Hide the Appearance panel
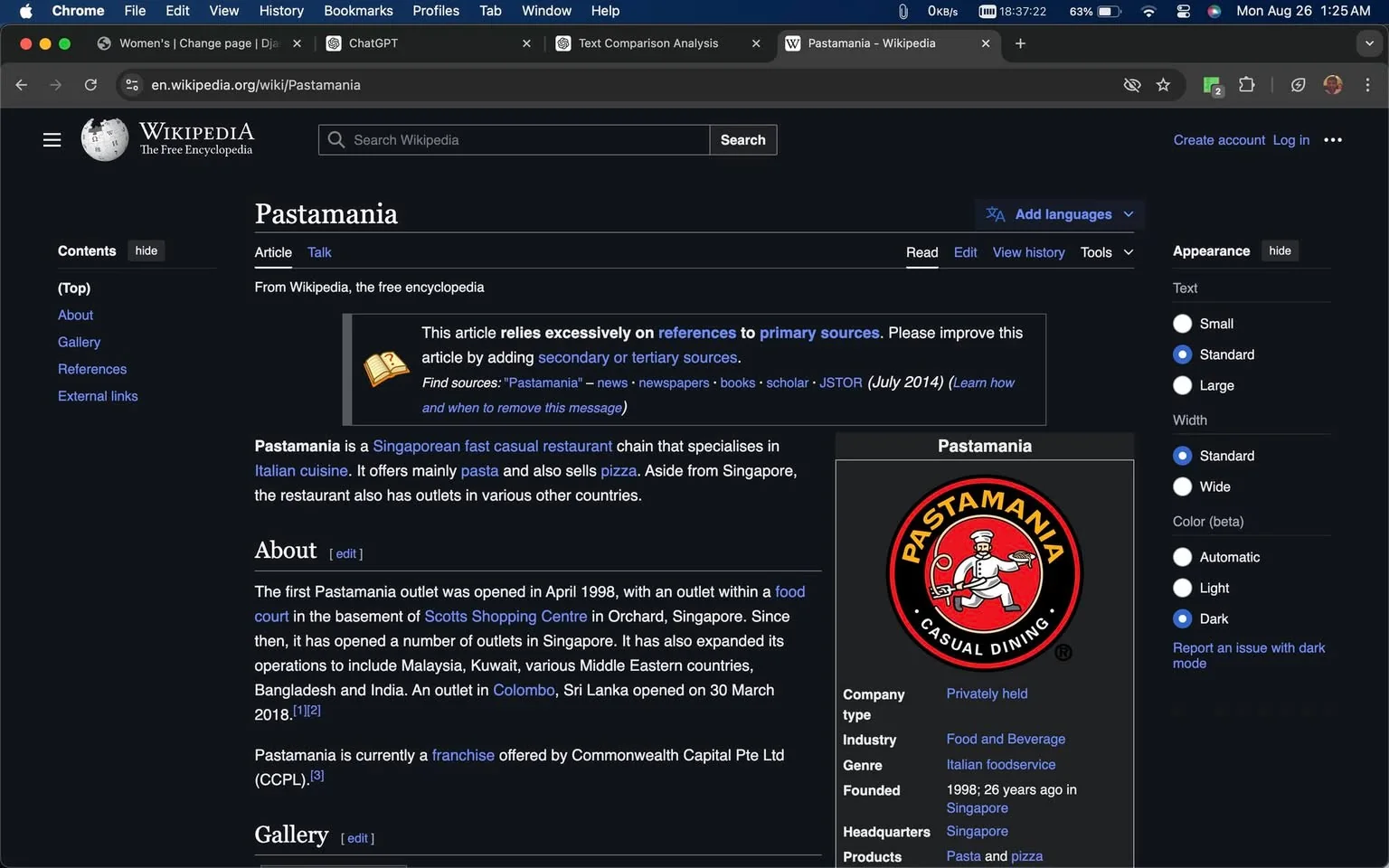 pos(1280,250)
